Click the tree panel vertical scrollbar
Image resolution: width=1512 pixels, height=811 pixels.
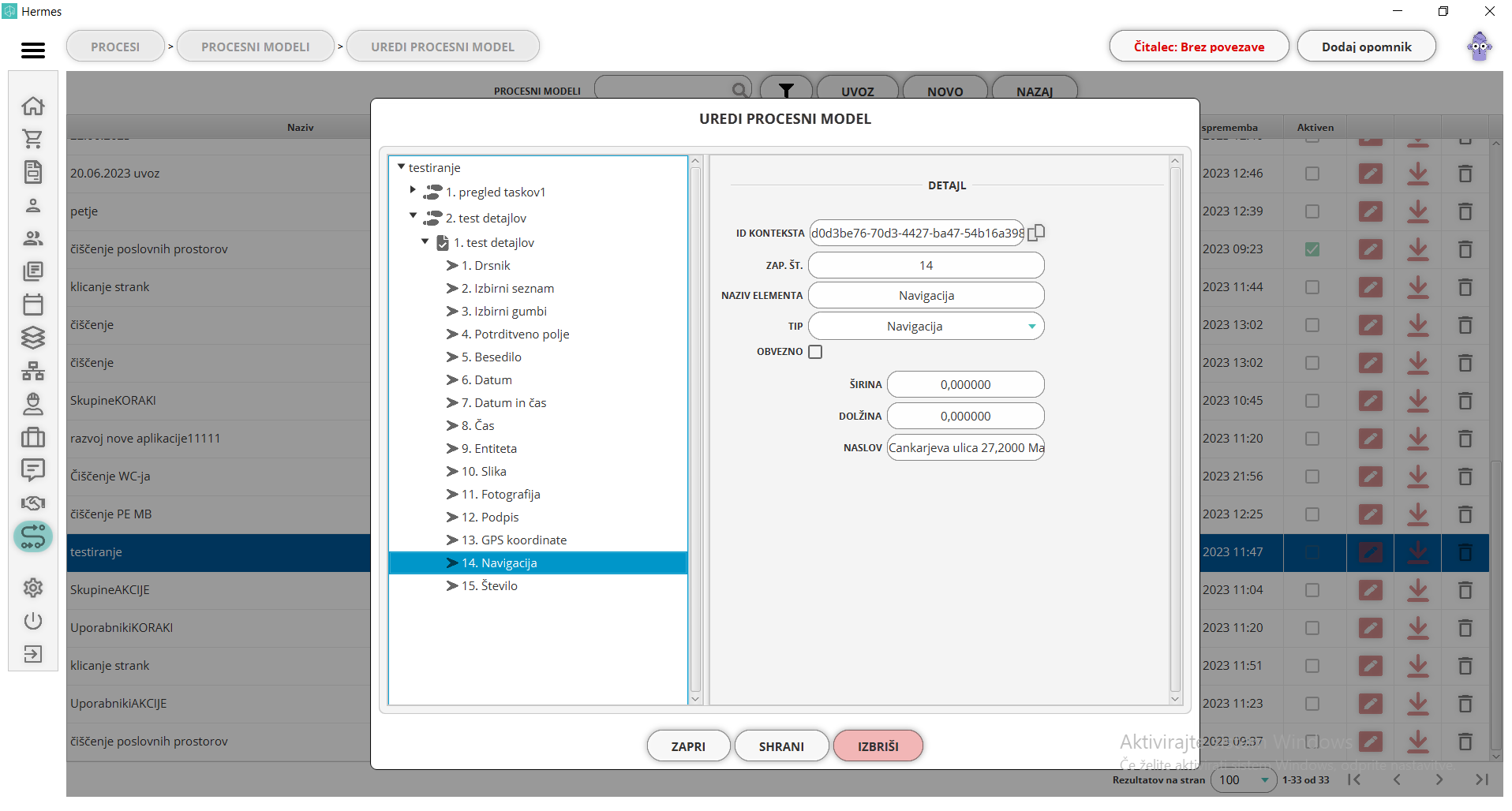click(695, 430)
